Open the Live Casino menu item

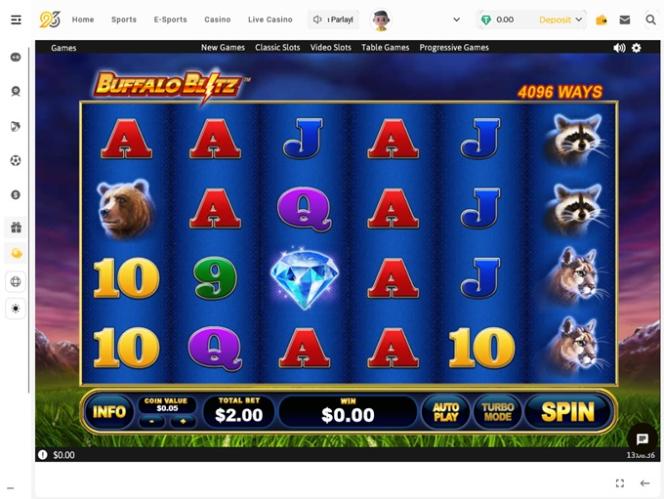[270, 19]
